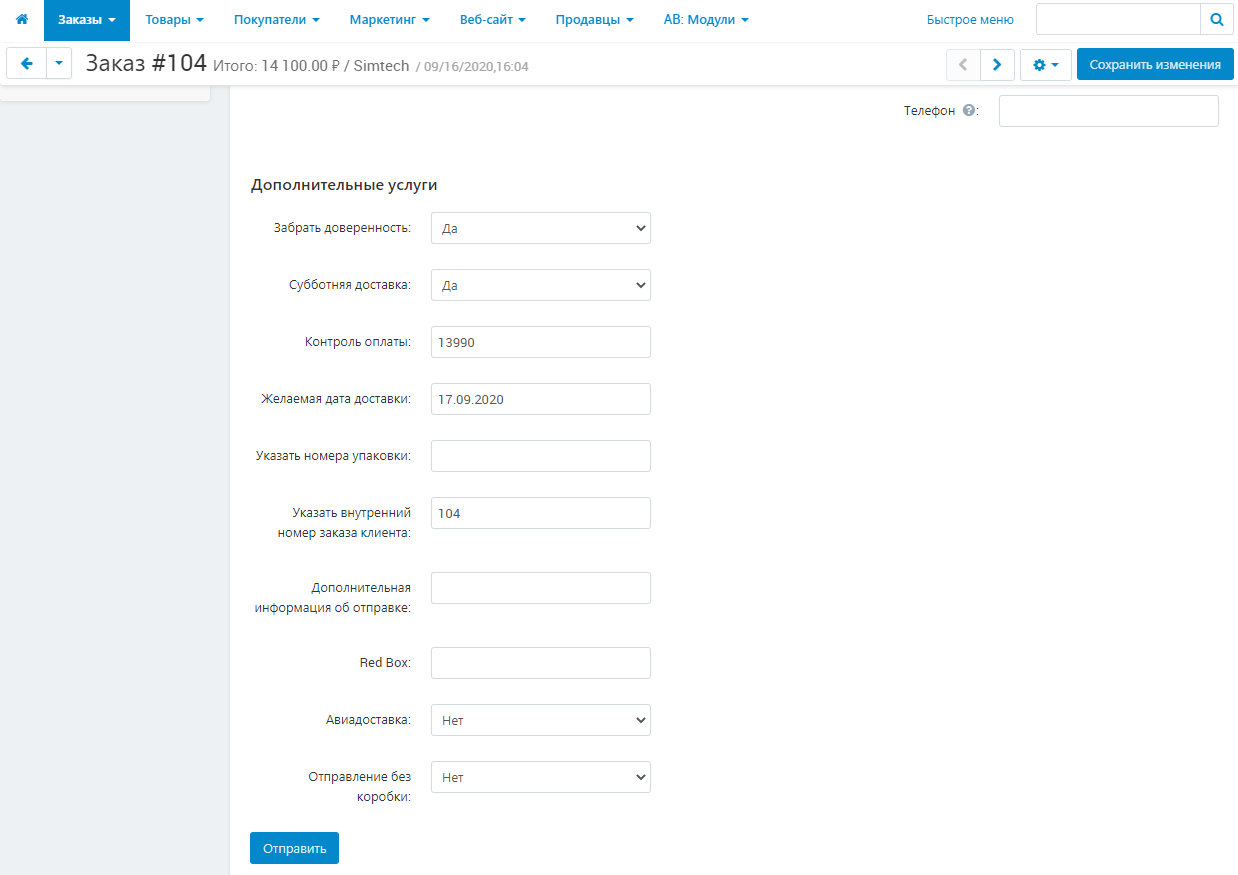
Task: Click the back arrow button
Action: click(26, 64)
